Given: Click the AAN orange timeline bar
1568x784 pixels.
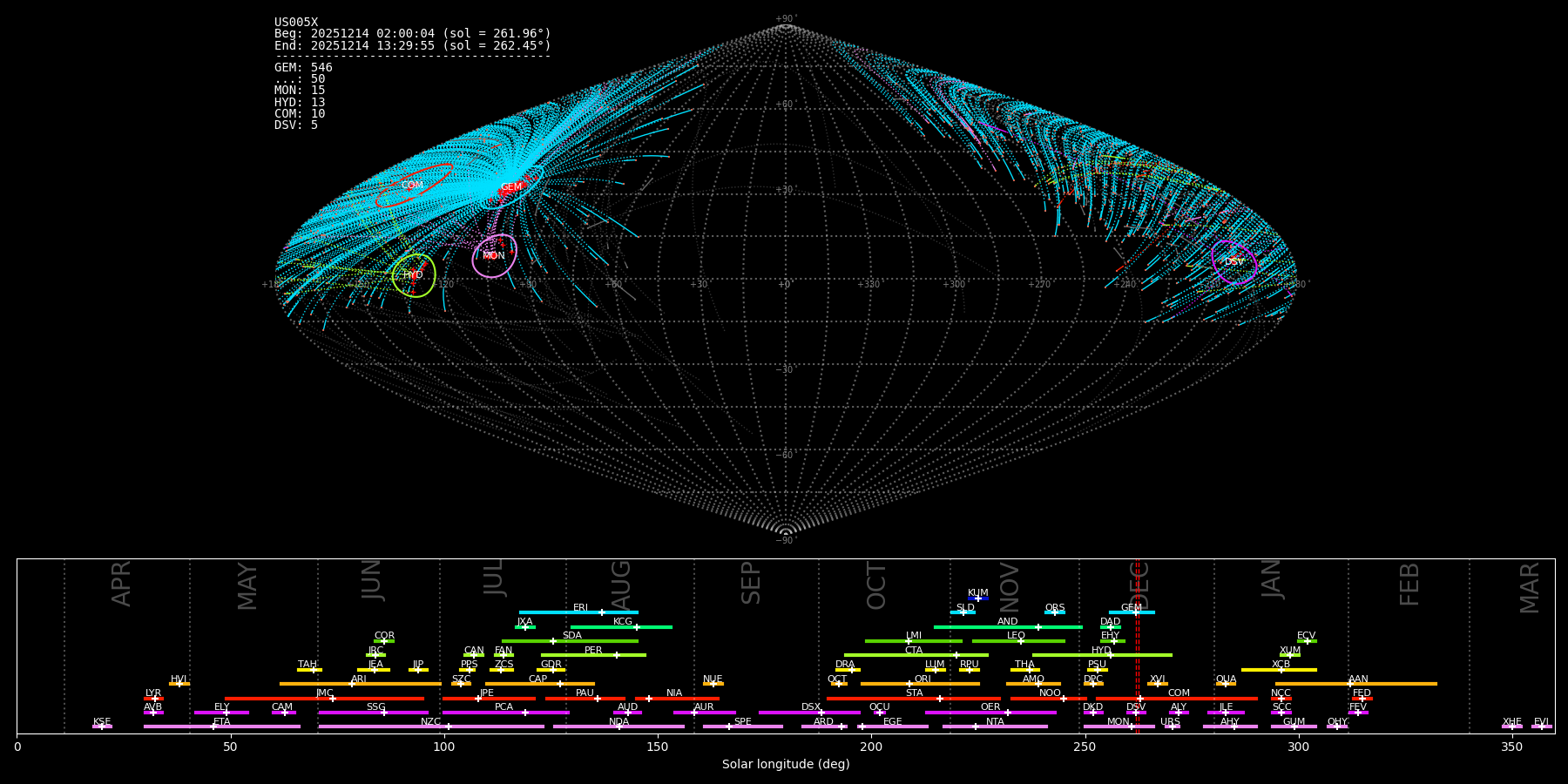Looking at the screenshot, I should pos(1356,684).
